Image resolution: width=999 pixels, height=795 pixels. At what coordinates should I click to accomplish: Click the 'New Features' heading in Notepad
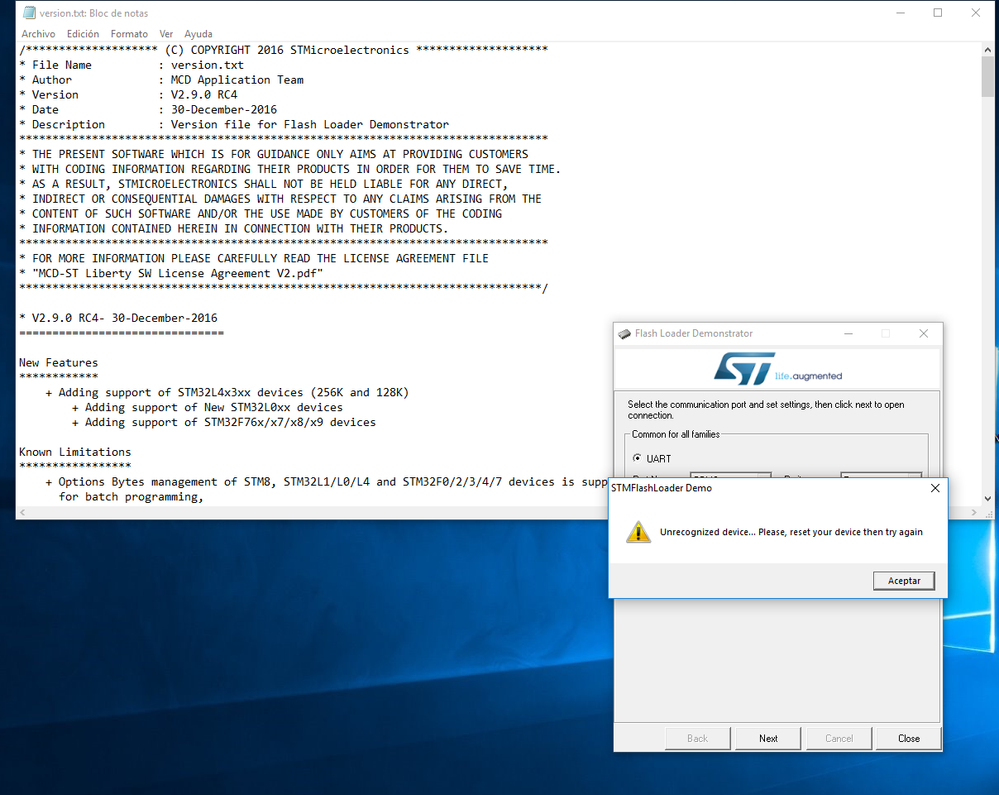[59, 362]
